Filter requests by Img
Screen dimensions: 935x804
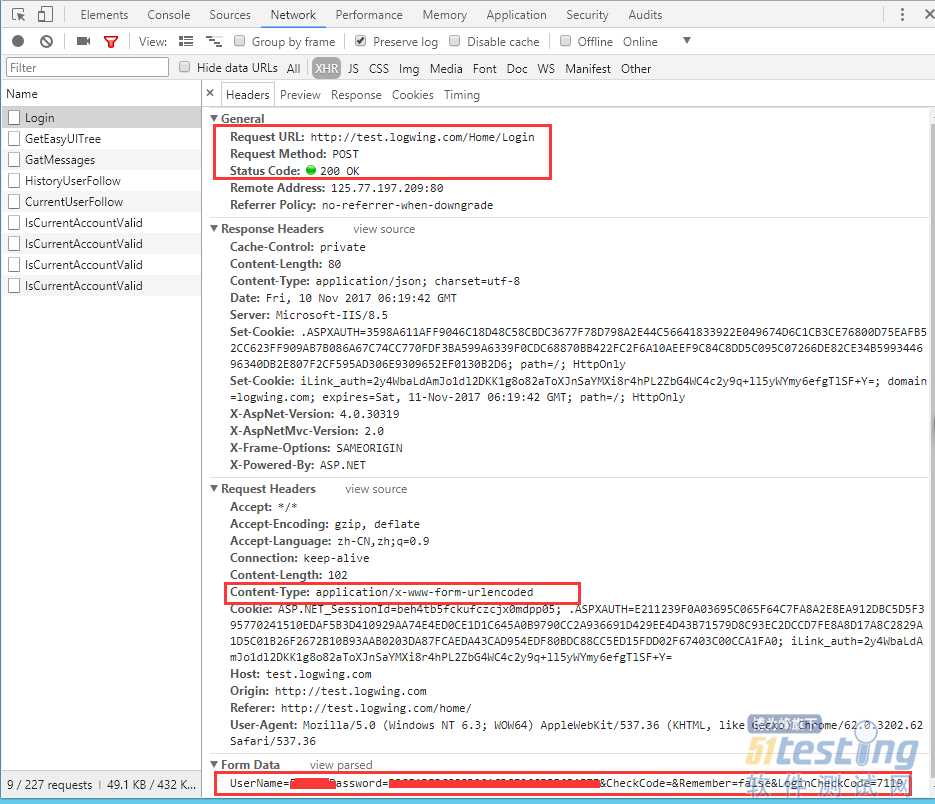click(x=409, y=69)
